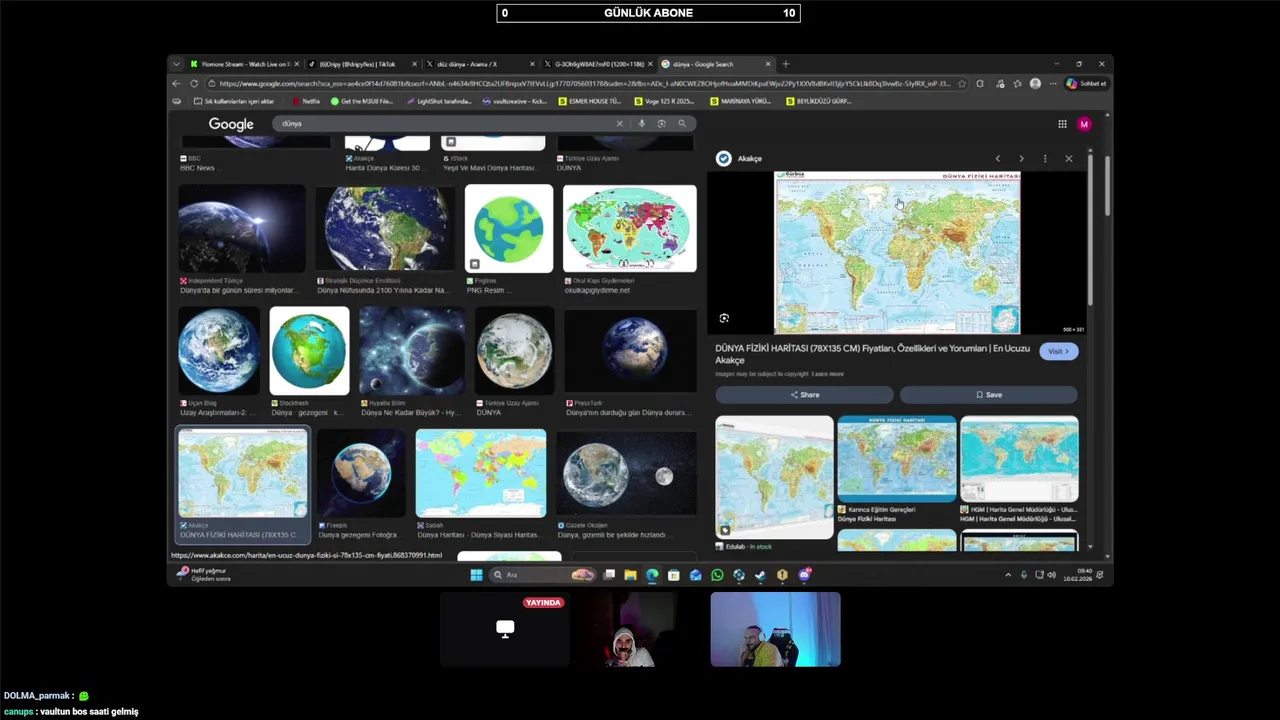Image resolution: width=1280 pixels, height=720 pixels.
Task: Open the HGM Harita Genel Müdürlüğü related thumbnail
Action: [1019, 459]
